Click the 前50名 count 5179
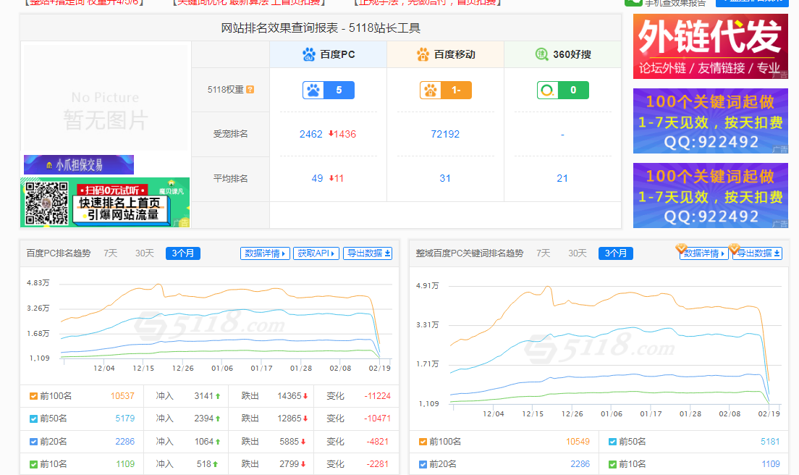The width and height of the screenshot is (799, 475). coord(125,418)
